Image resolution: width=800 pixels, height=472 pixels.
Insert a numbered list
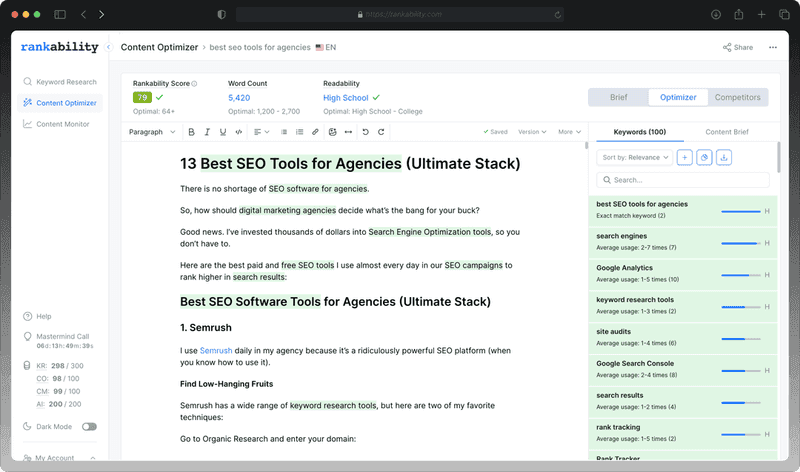(300, 132)
